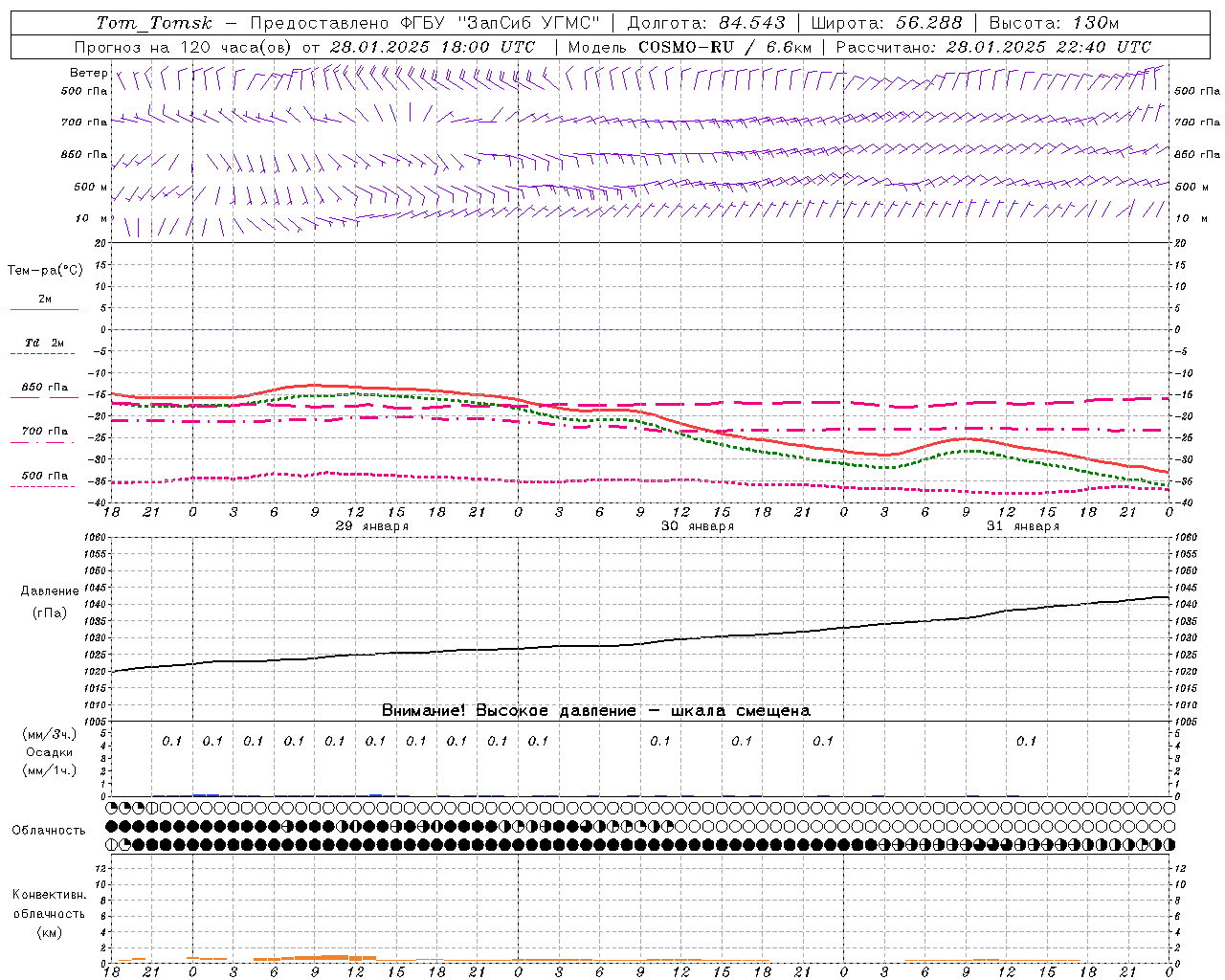
Task: Click the "Модель COSMO-RU / 6.6км" text
Action: [x=690, y=47]
